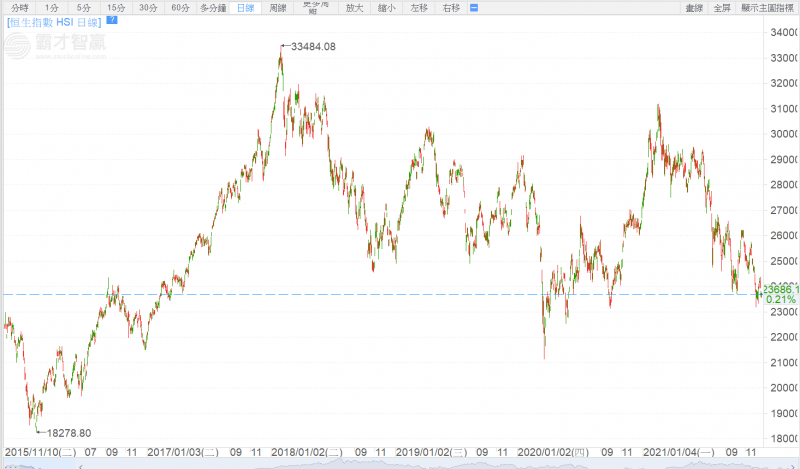Click 放大 to zoom in chart

point(355,8)
